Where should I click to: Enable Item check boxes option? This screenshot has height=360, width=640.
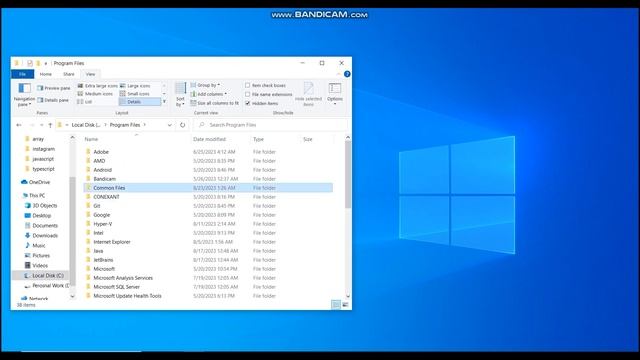247,85
